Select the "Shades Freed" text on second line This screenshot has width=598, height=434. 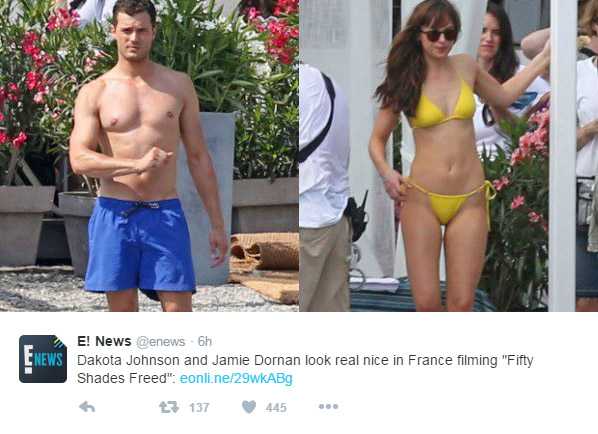(x=122, y=378)
